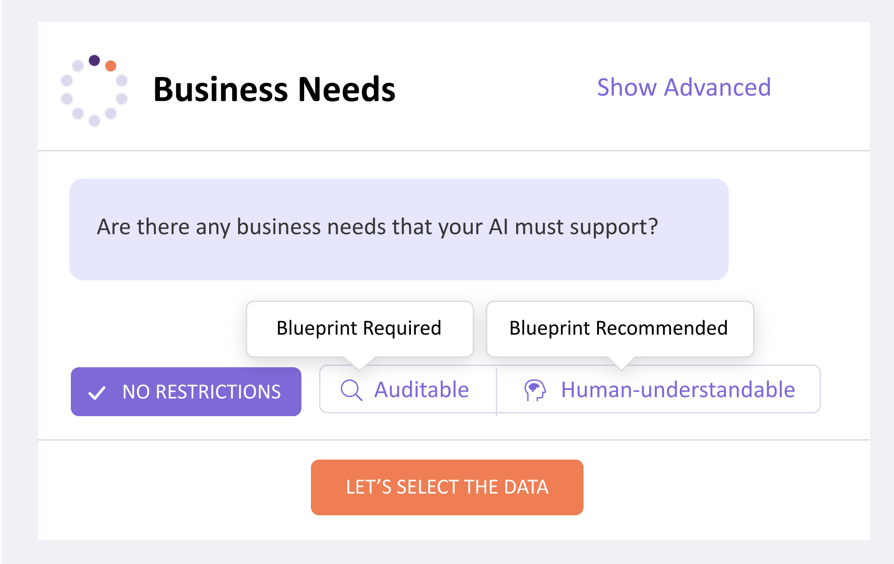Click the Business Needs heading
894x564 pixels.
[x=274, y=90]
